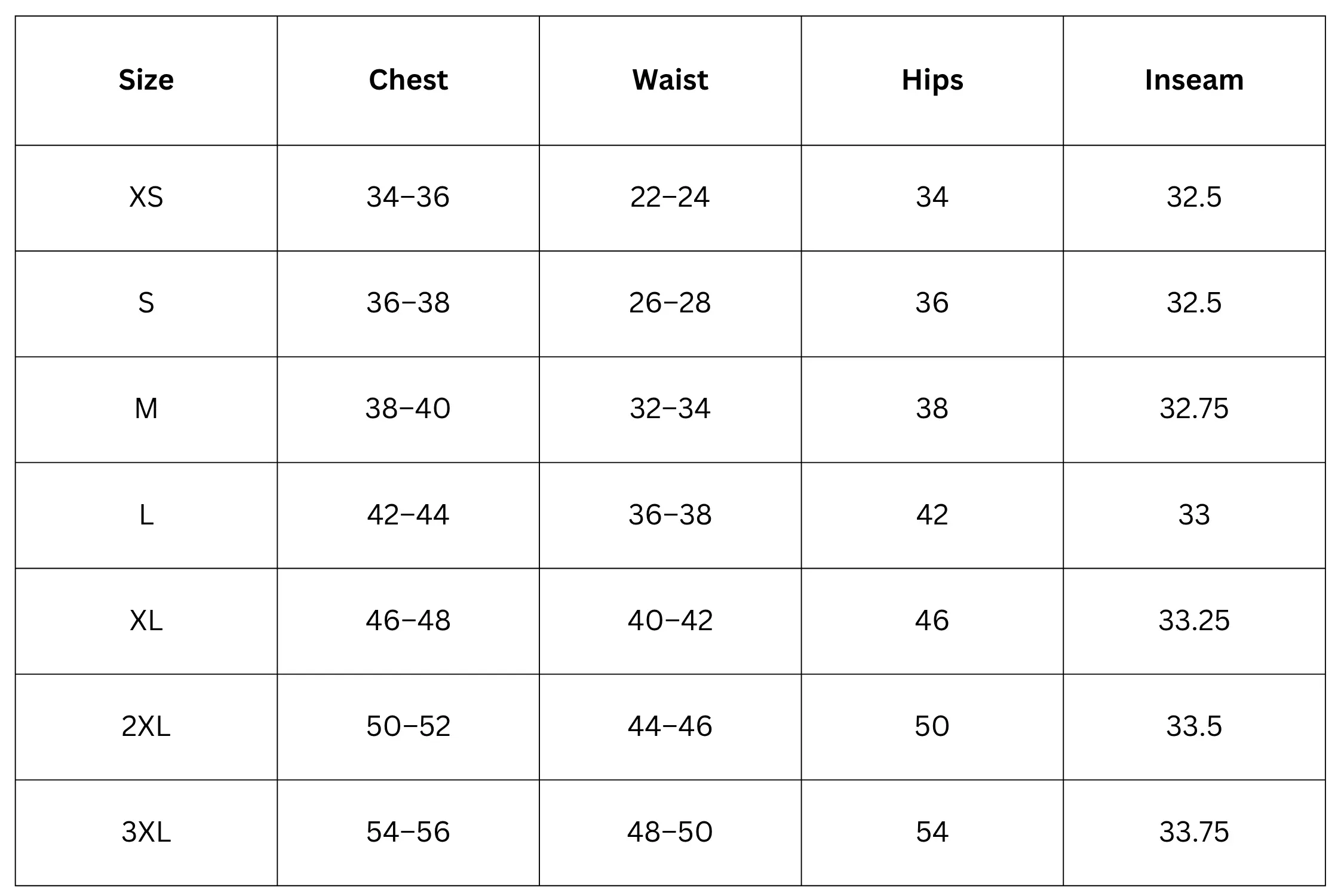Image resolution: width=1344 pixels, height=896 pixels.
Task: Select the 3XL size cell
Action: [x=146, y=832]
